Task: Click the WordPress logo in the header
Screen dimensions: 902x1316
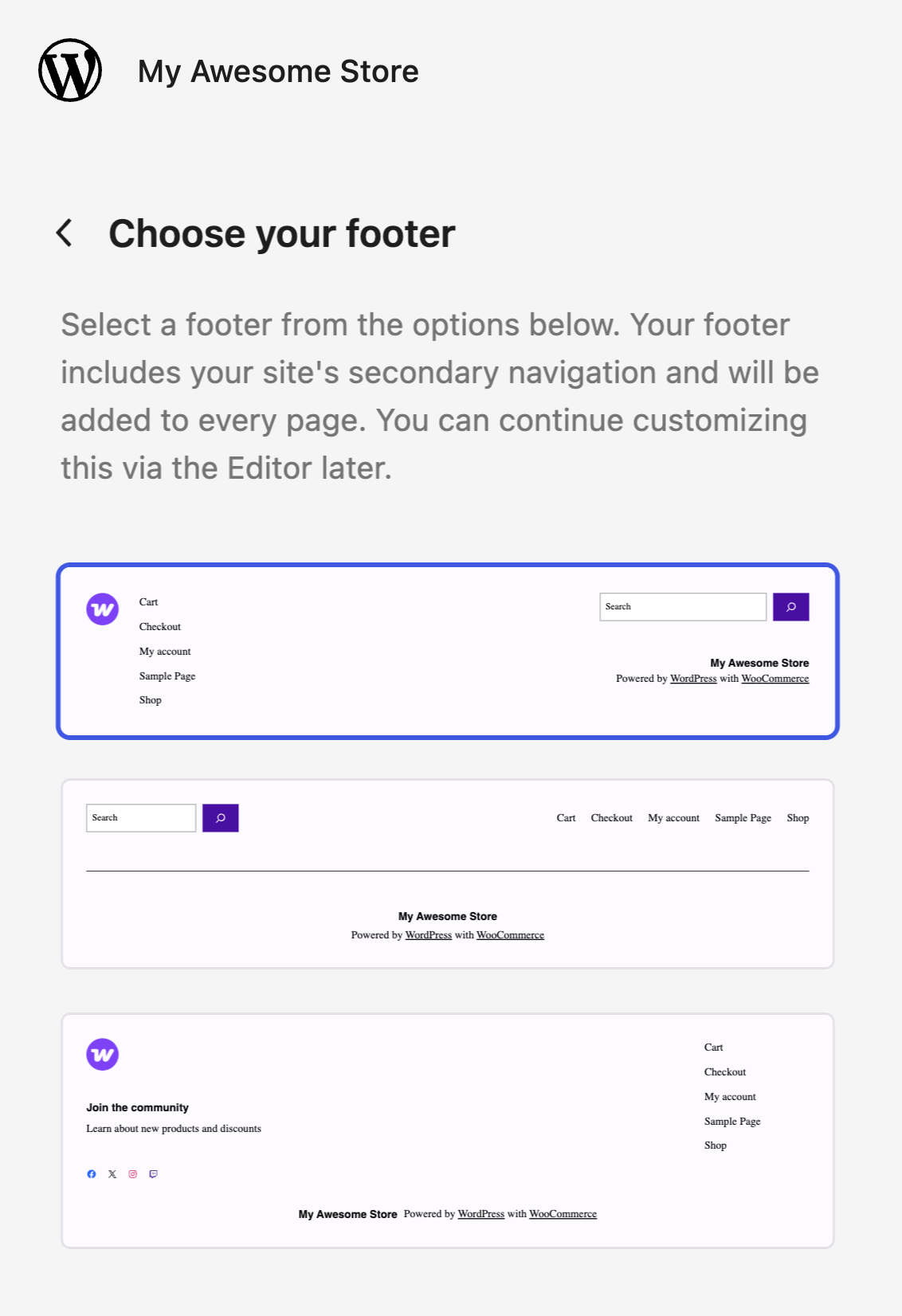Action: pos(70,70)
